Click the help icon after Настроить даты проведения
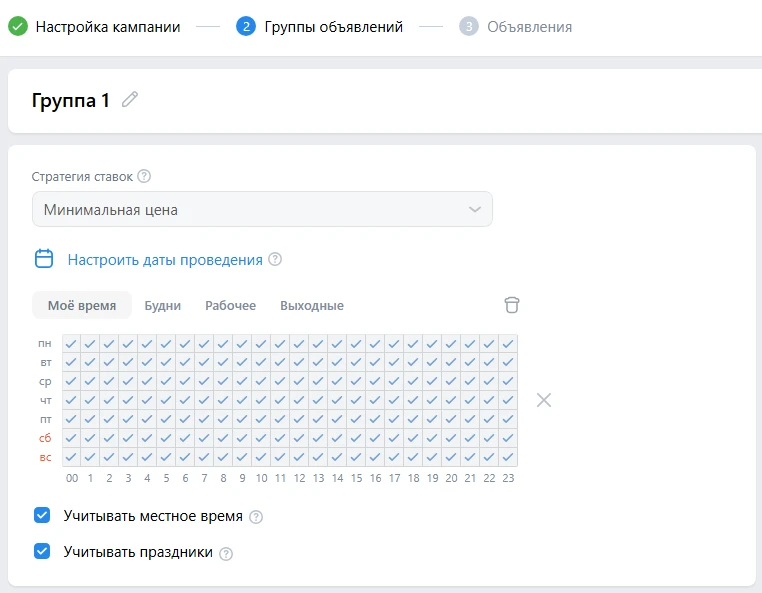 coord(275,260)
